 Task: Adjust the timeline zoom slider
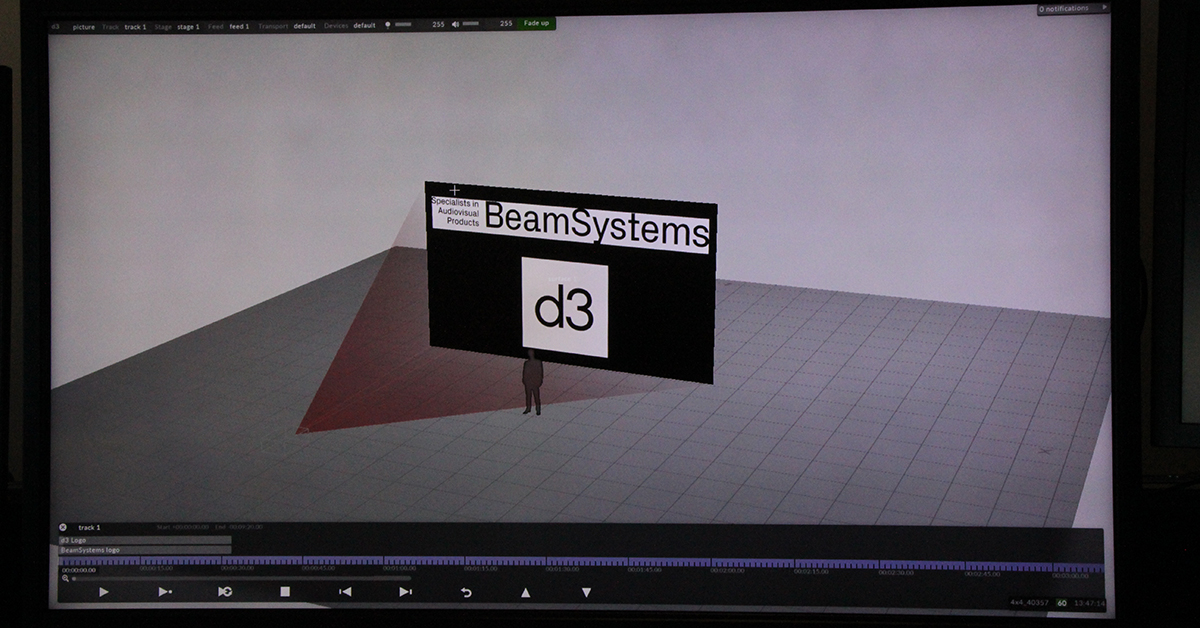click(241, 578)
